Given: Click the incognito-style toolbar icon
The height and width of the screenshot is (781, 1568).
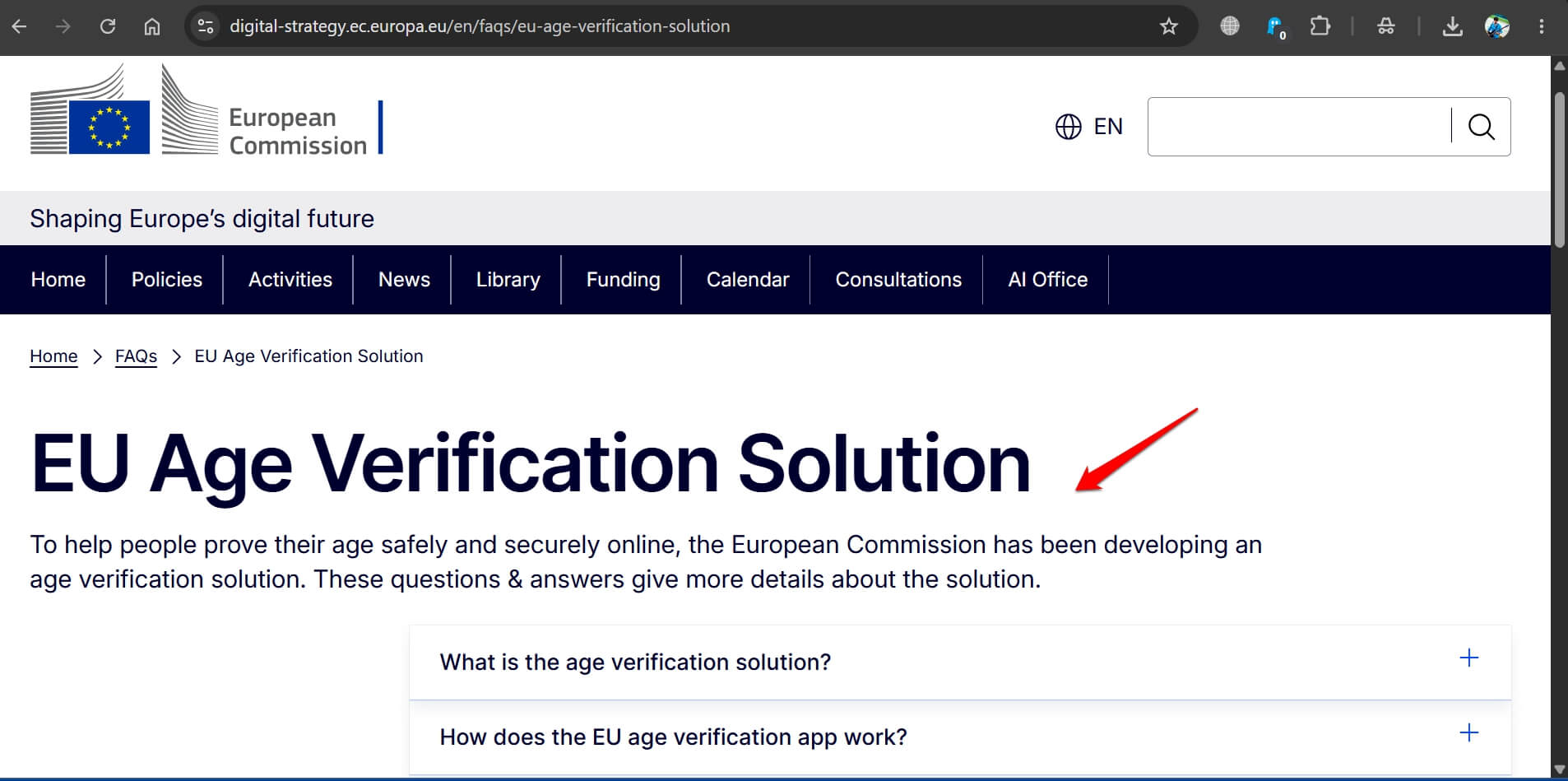Looking at the screenshot, I should pos(1386,26).
